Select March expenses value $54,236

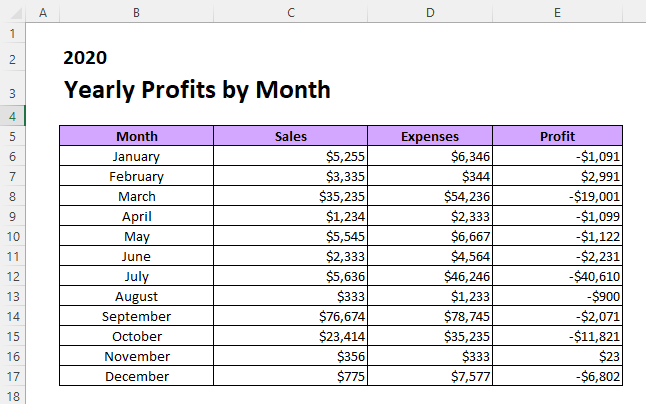tap(430, 196)
